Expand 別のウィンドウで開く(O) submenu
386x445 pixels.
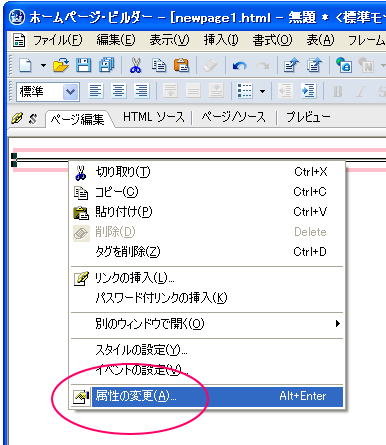[x=207, y=324]
